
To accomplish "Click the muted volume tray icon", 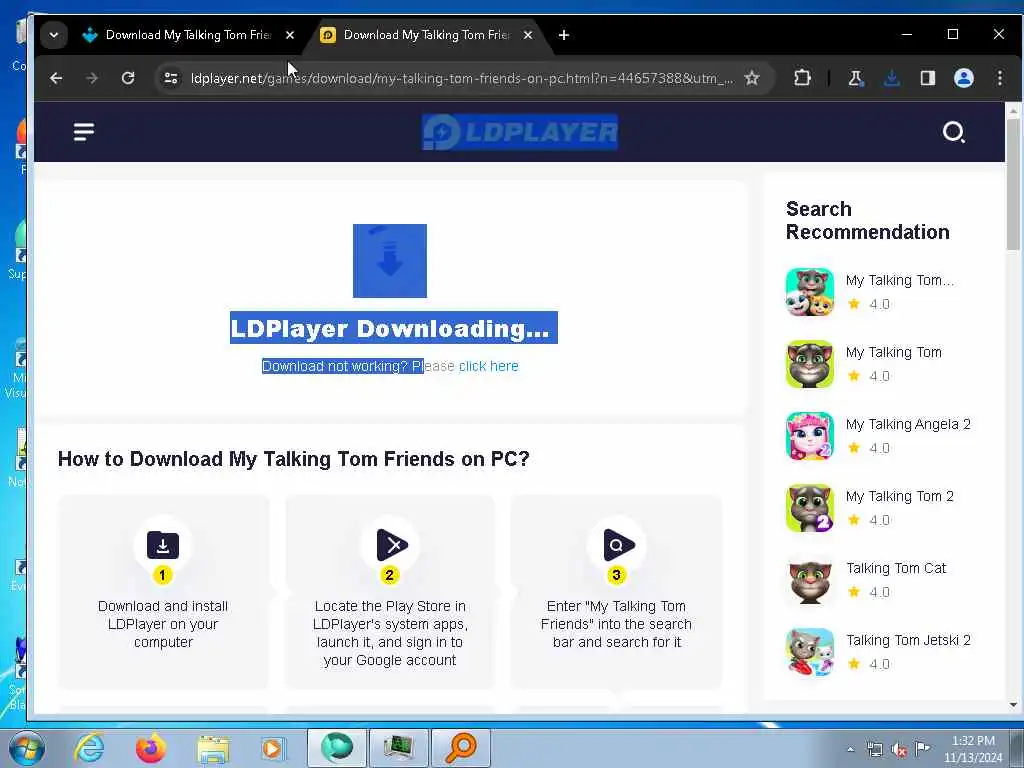I will (899, 750).
